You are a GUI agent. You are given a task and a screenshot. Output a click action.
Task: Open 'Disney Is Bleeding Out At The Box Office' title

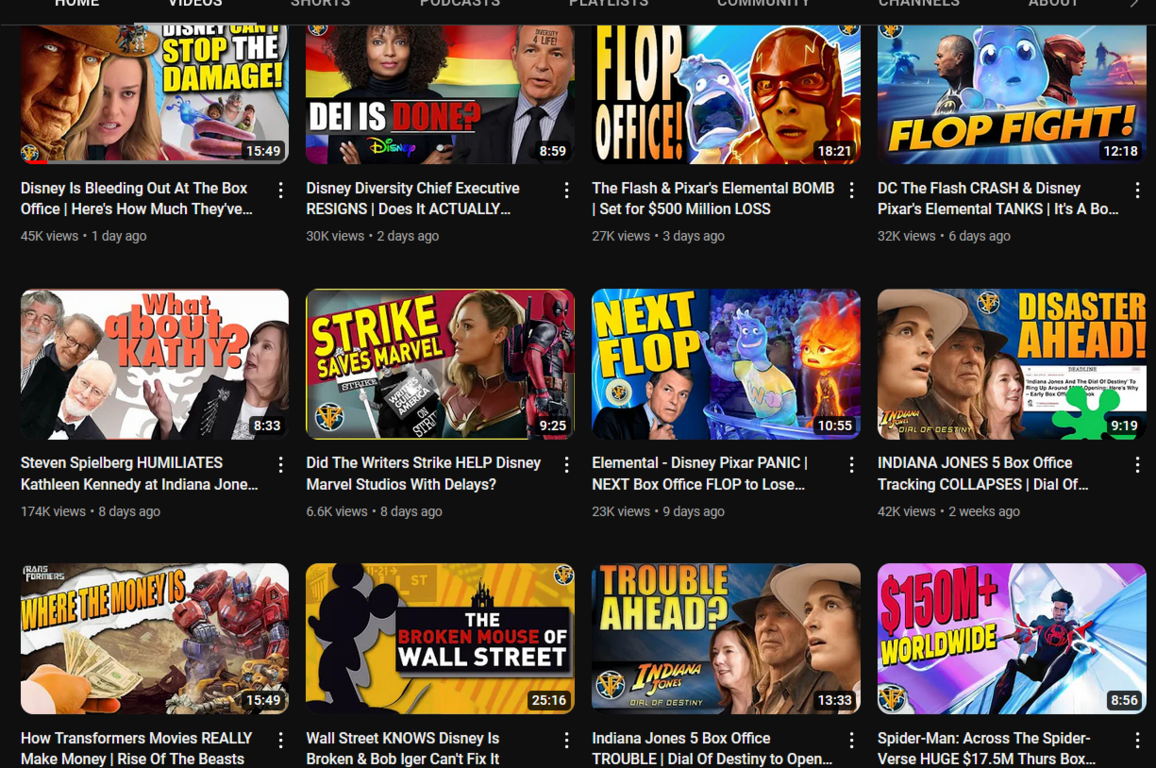pos(136,198)
